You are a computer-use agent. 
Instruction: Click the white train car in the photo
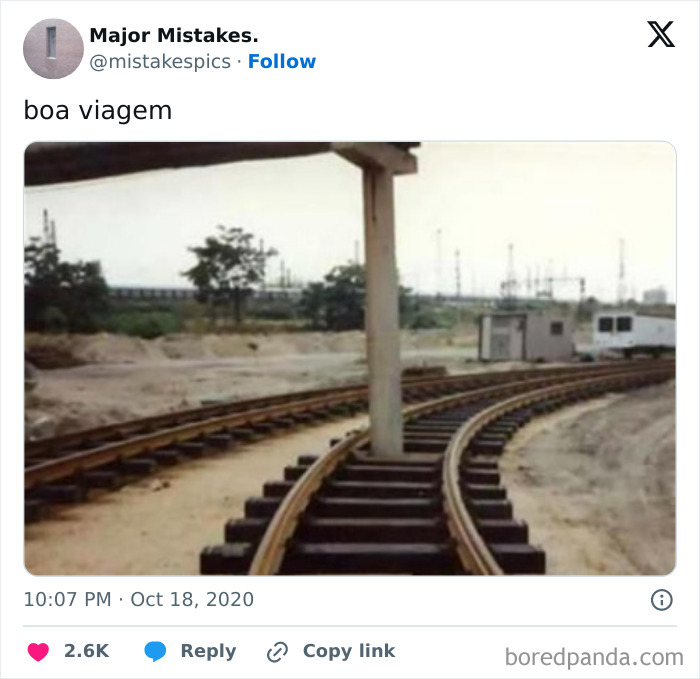click(632, 333)
